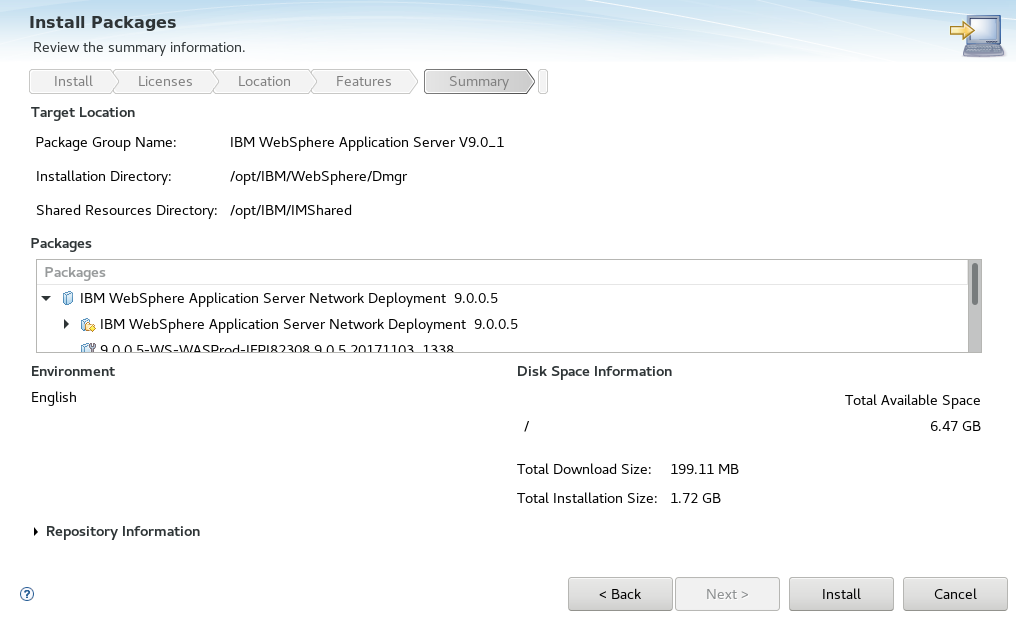Select the Summary wizard step
The image size is (1016, 625).
(x=479, y=82)
